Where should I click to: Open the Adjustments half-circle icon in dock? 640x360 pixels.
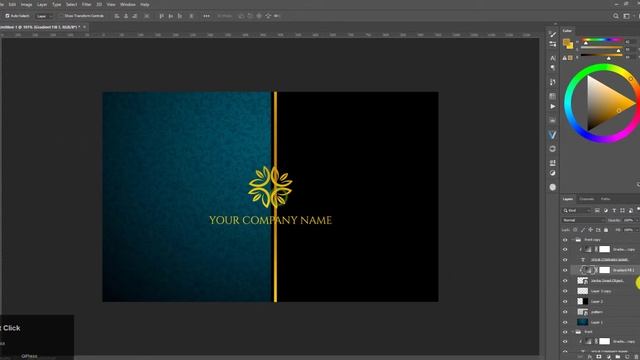pyautogui.click(x=553, y=173)
